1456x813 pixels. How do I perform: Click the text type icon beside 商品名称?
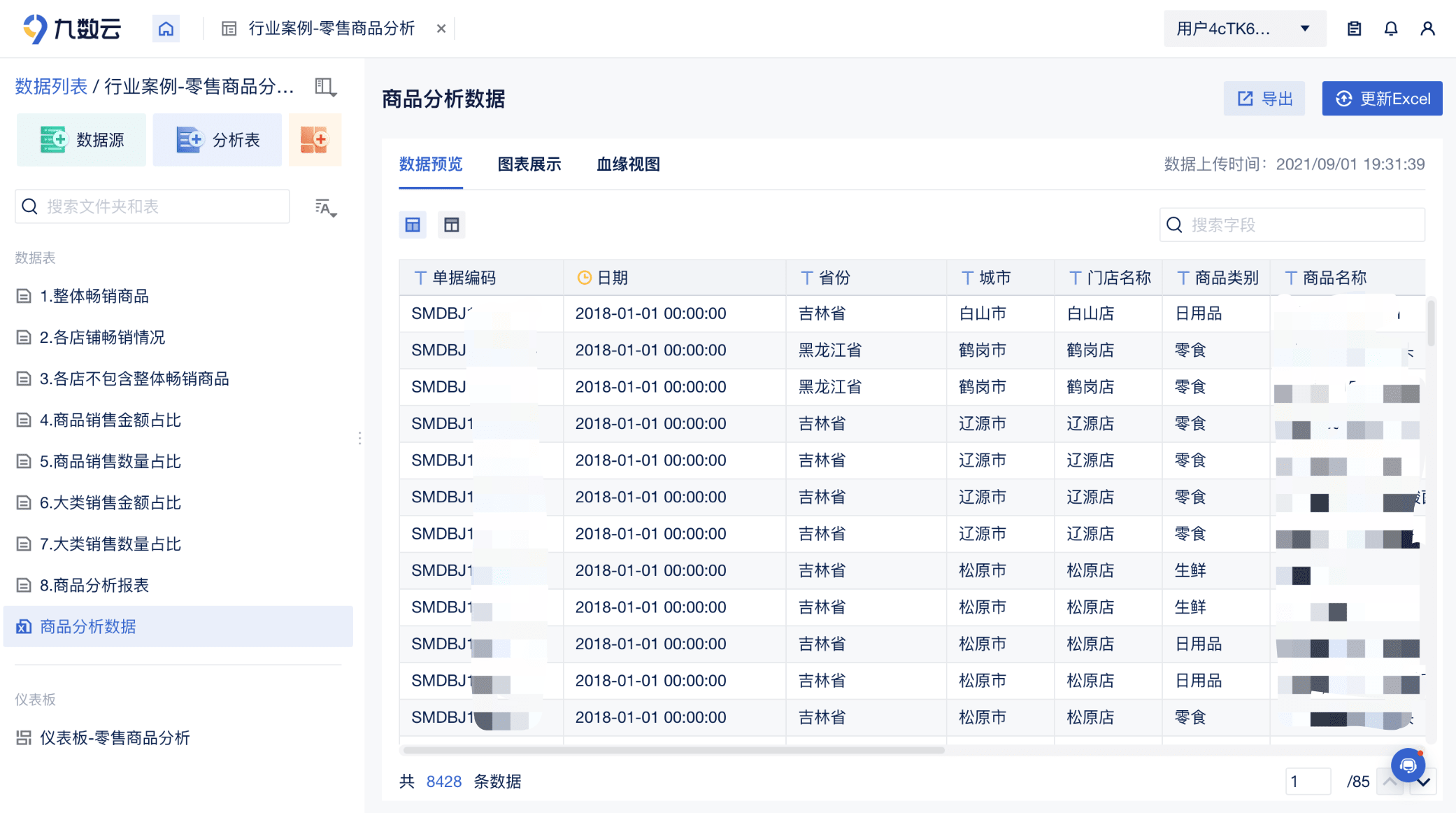pyautogui.click(x=1292, y=278)
